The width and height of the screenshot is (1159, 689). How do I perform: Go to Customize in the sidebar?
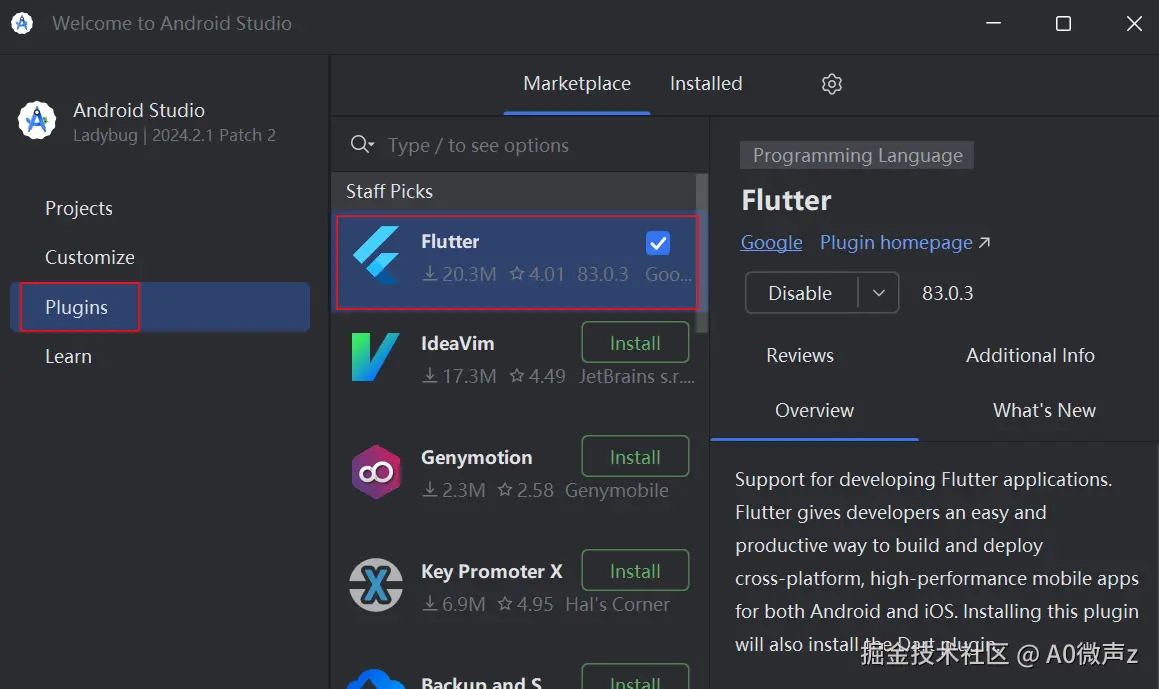89,257
